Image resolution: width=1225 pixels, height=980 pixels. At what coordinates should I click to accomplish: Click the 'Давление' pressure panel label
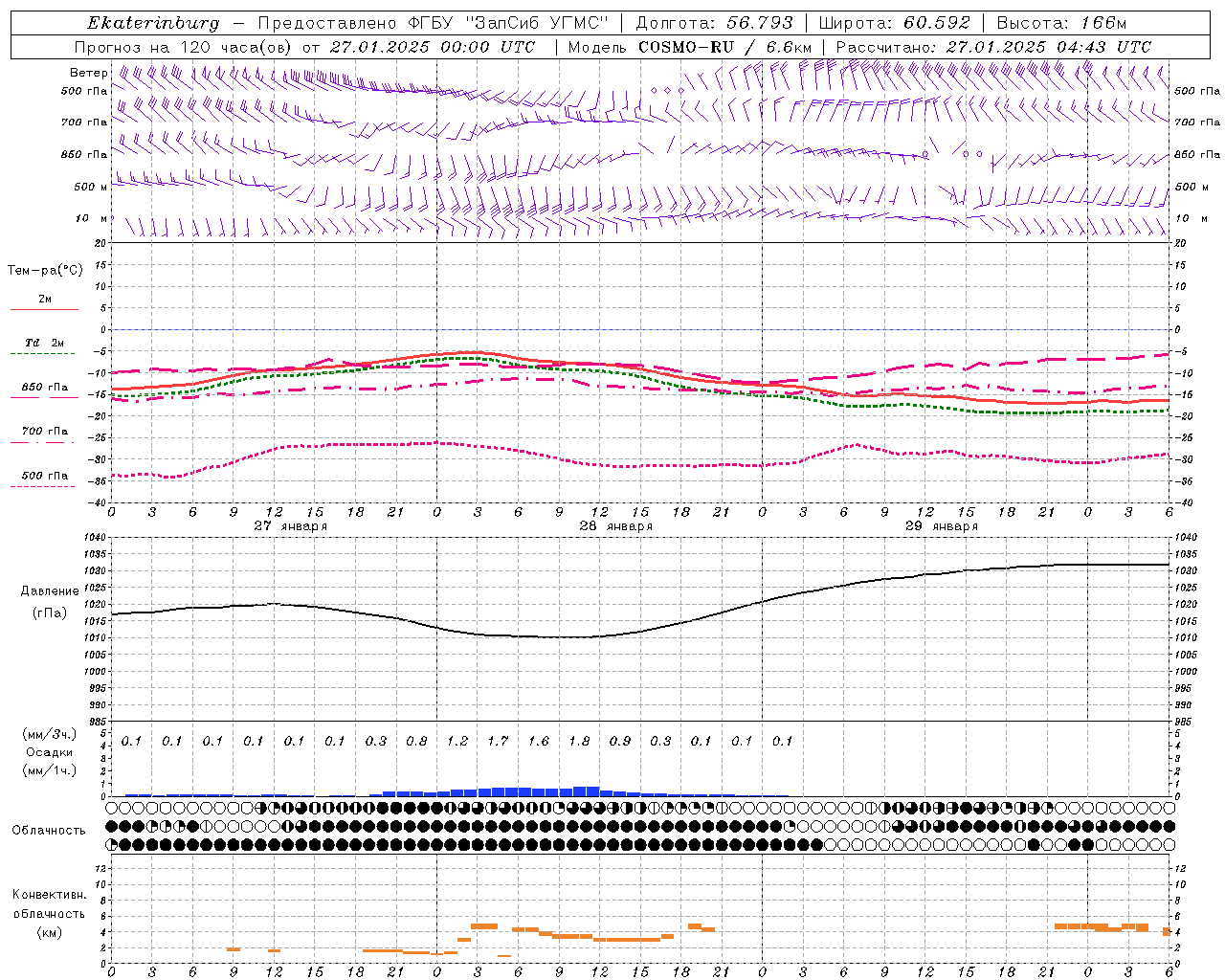[49, 591]
